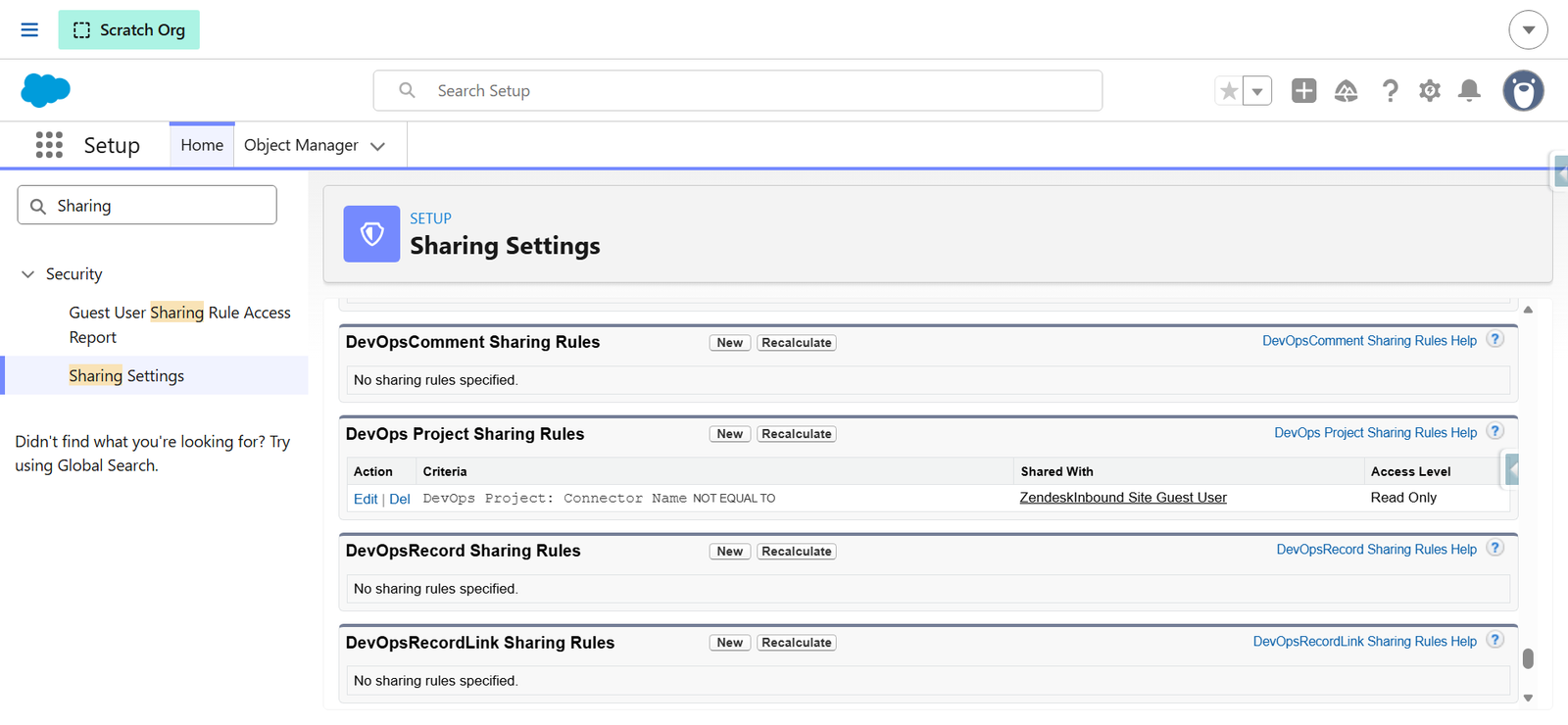The image size is (1568, 725).
Task: Click the scroll up arrow of content scrollbar
Action: (x=1528, y=310)
